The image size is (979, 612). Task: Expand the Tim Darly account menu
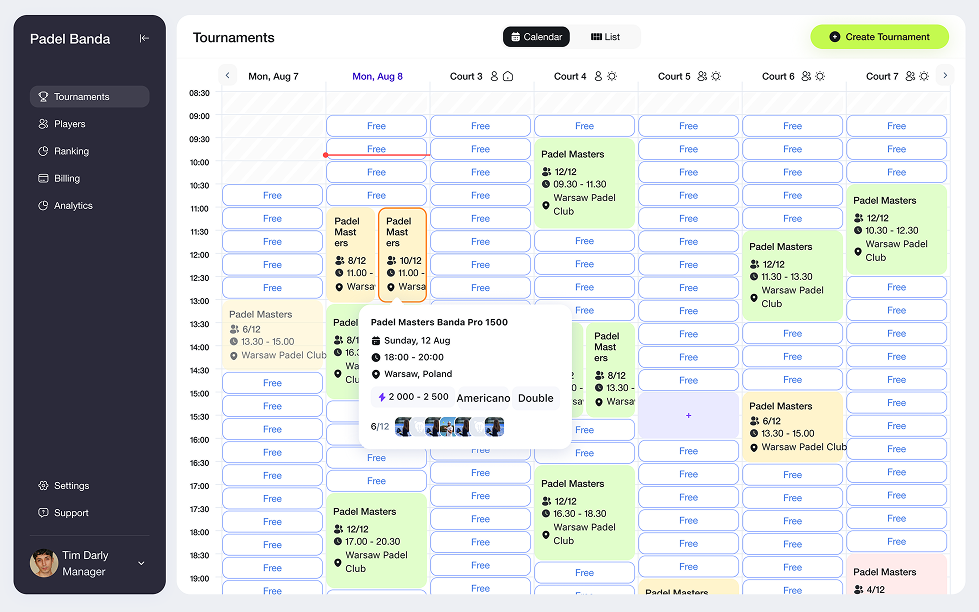(x=141, y=563)
